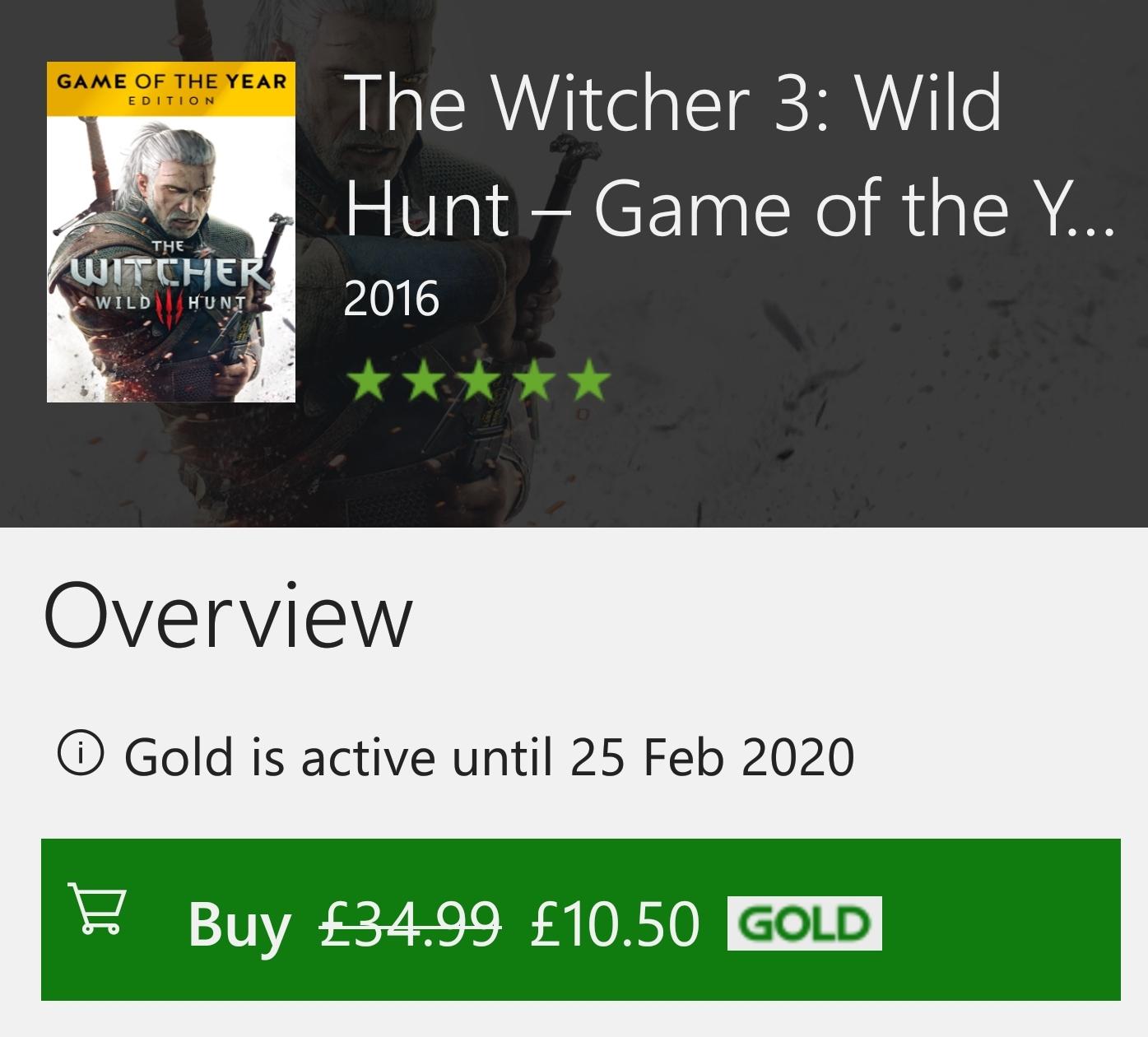Click the GOLD badge on Buy button
This screenshot has width=1148, height=1037.
click(804, 923)
